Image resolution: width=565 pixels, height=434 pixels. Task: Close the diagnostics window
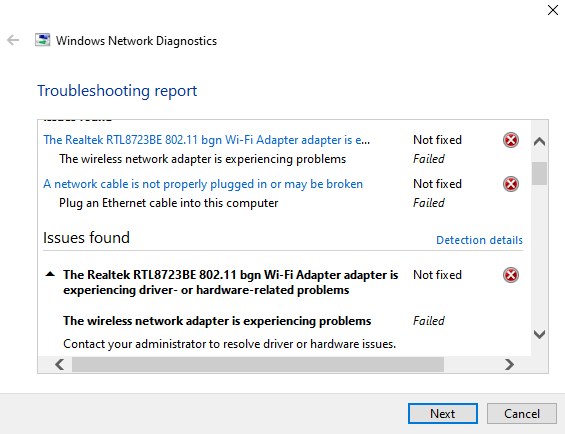coord(552,10)
